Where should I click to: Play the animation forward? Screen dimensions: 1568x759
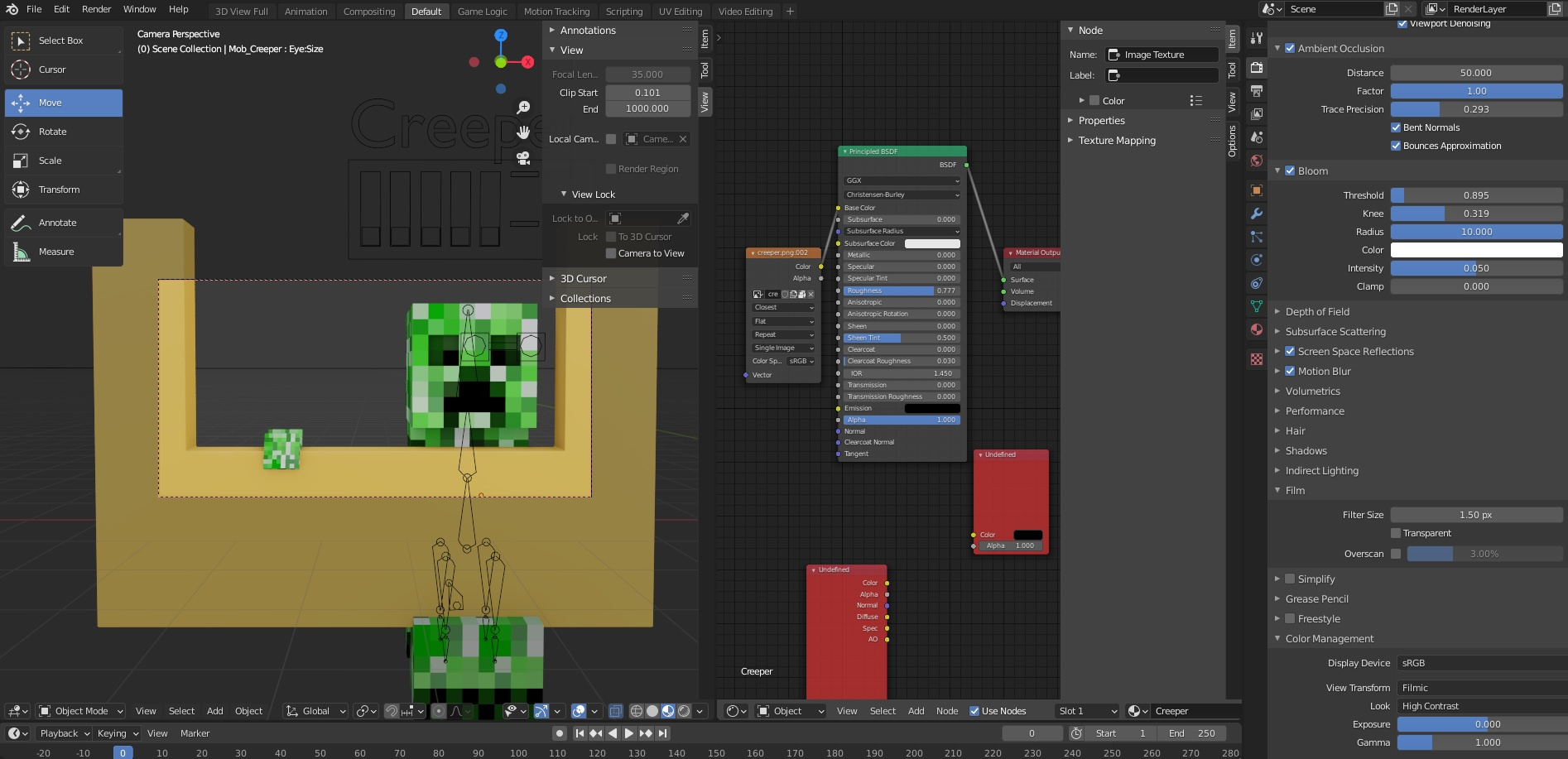(x=629, y=733)
